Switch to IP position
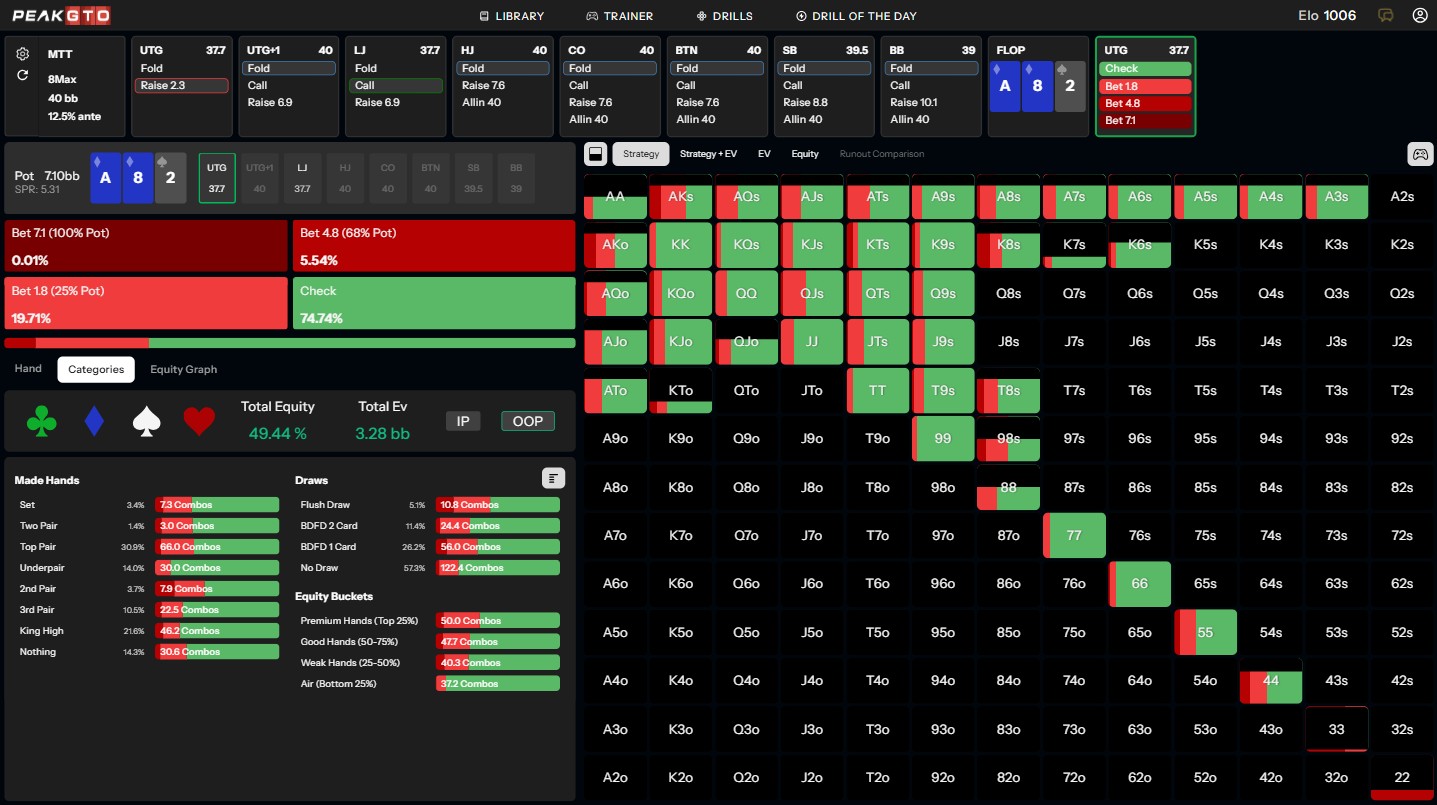This screenshot has width=1437, height=805. pos(463,421)
